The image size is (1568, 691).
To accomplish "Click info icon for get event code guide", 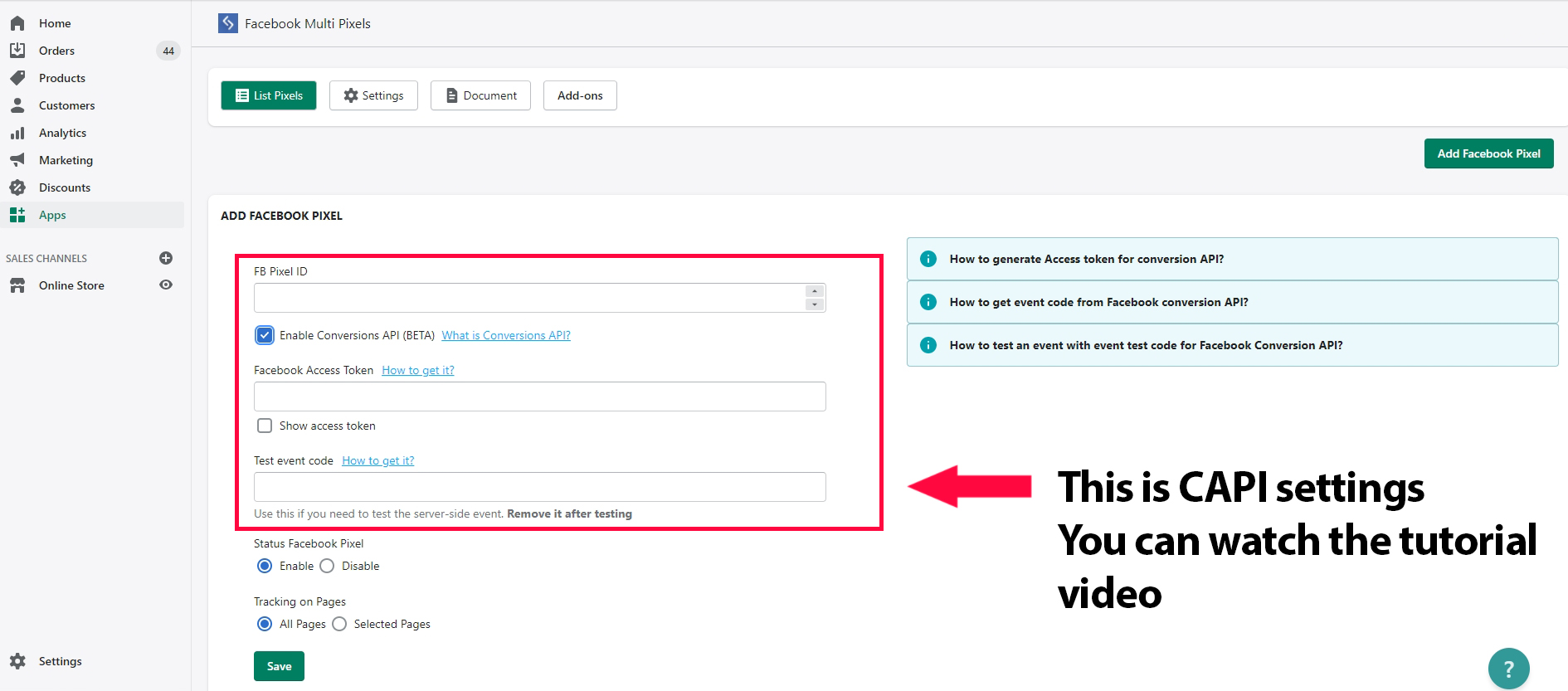I will click(928, 302).
